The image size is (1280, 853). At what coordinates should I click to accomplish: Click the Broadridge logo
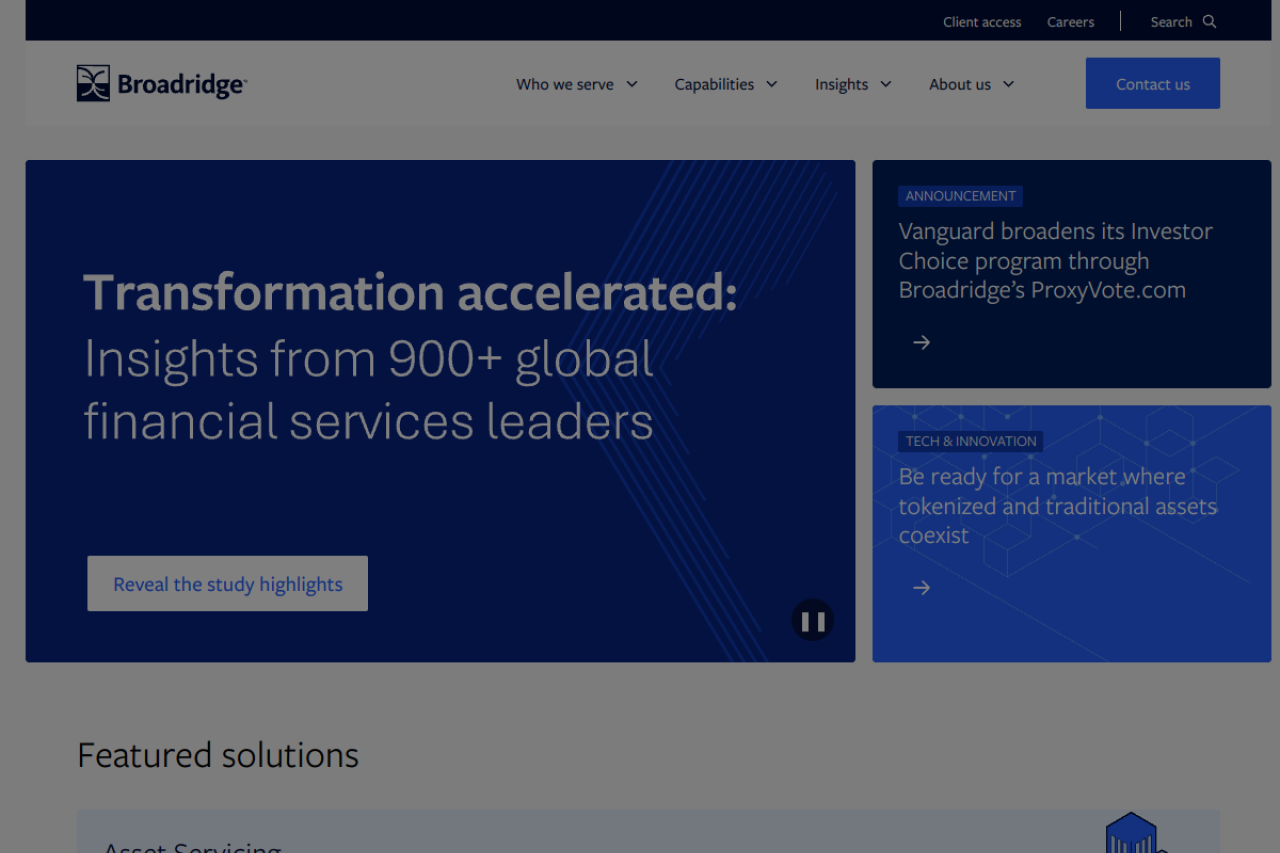tap(162, 84)
